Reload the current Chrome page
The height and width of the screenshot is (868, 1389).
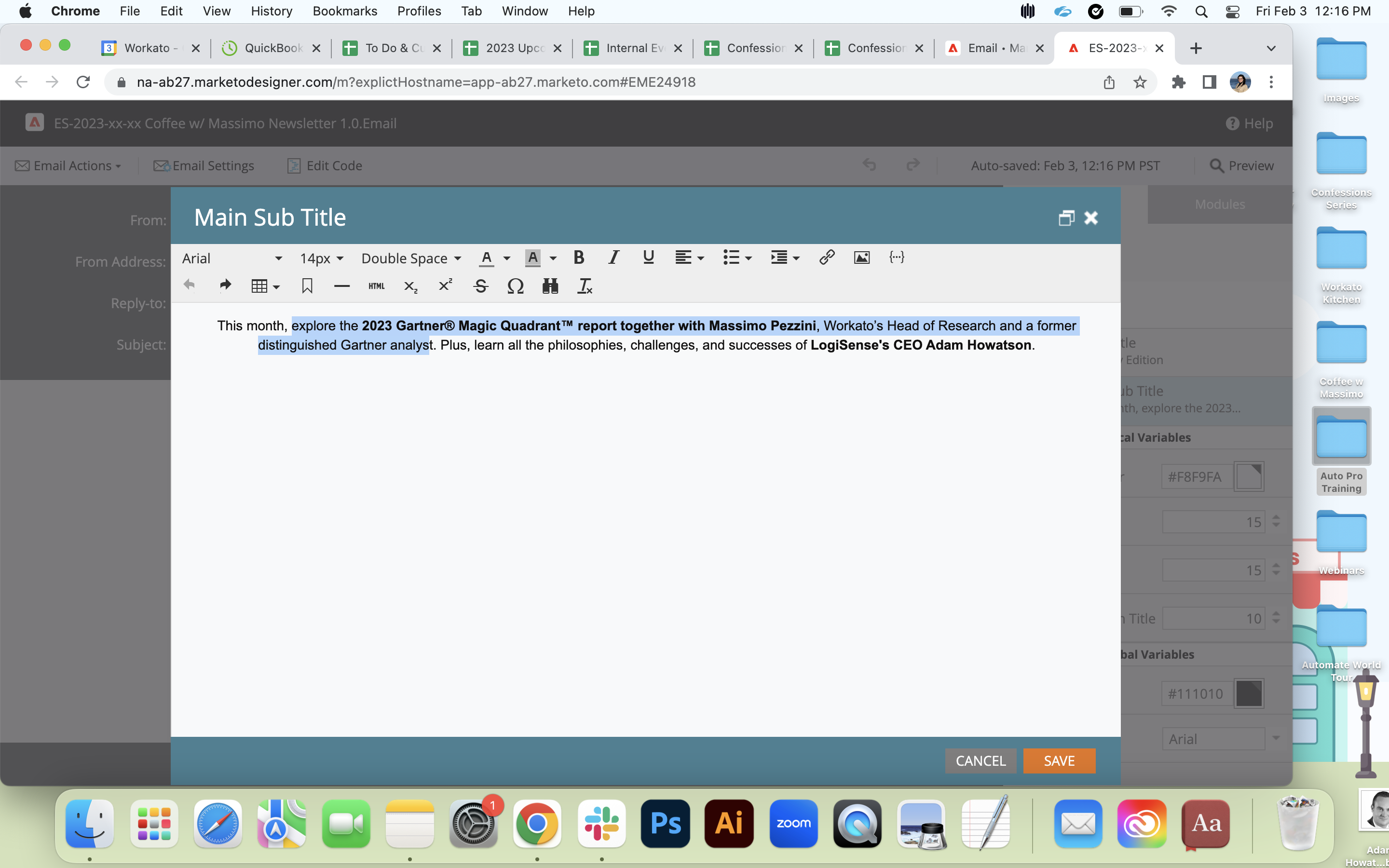83,82
